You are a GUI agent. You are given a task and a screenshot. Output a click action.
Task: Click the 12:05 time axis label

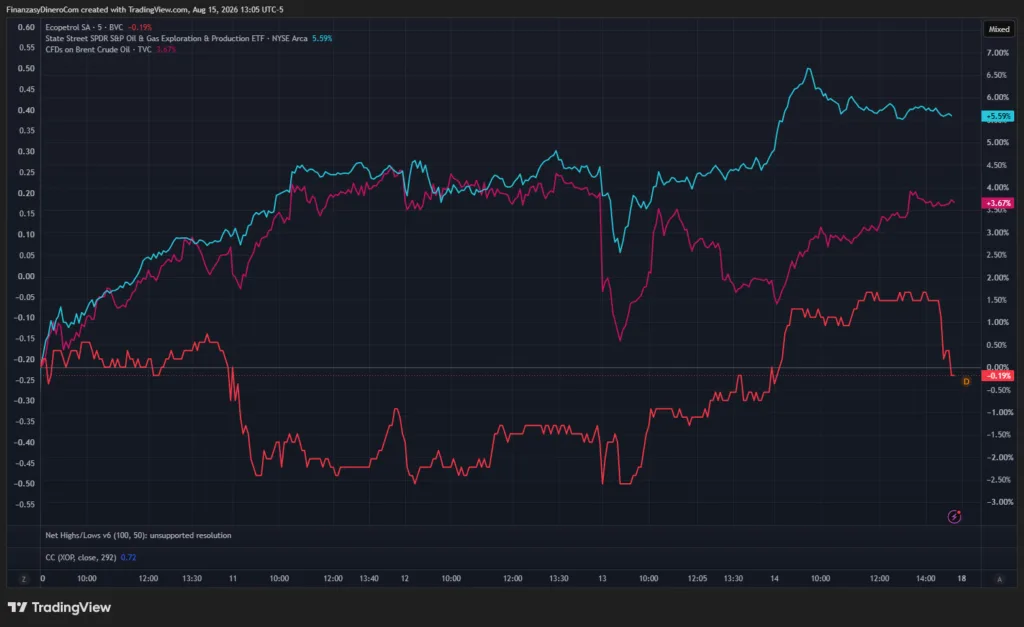pos(697,579)
